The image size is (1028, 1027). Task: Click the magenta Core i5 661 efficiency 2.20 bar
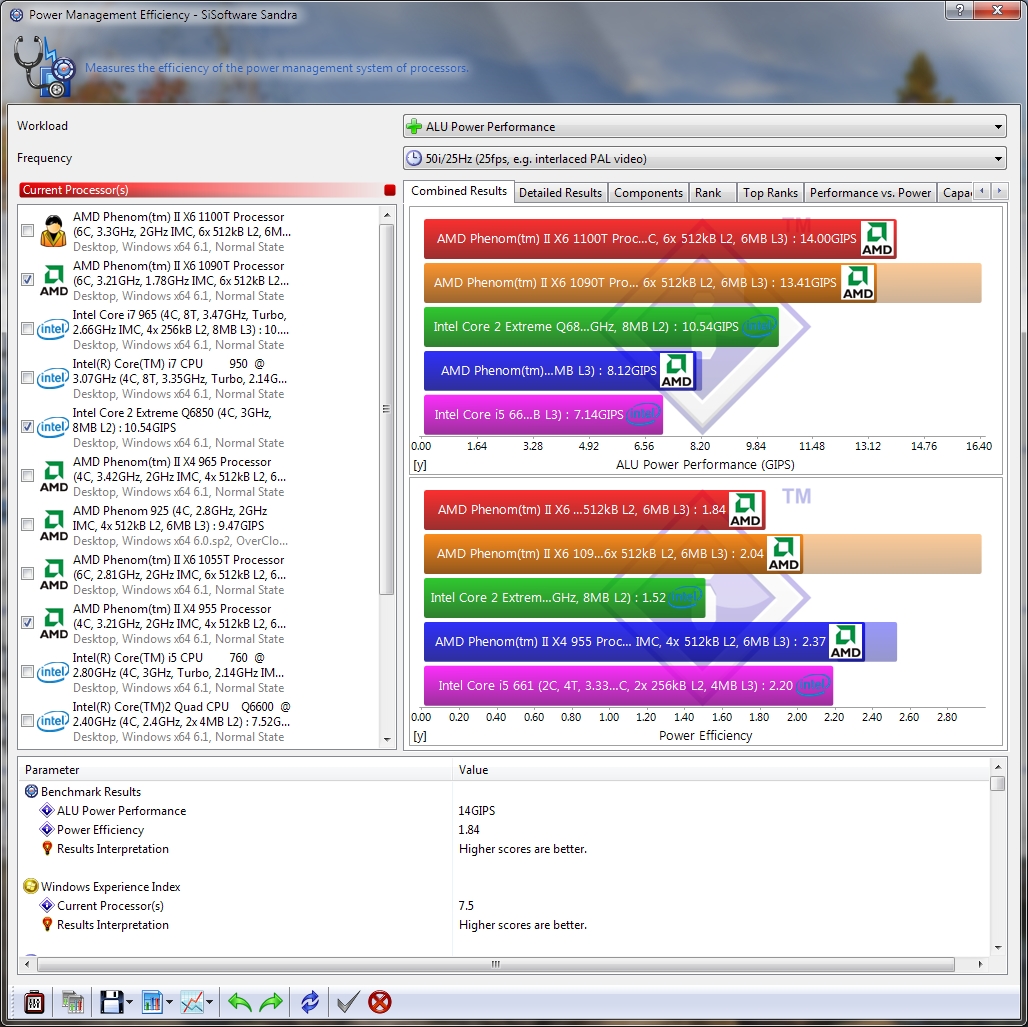pos(628,685)
